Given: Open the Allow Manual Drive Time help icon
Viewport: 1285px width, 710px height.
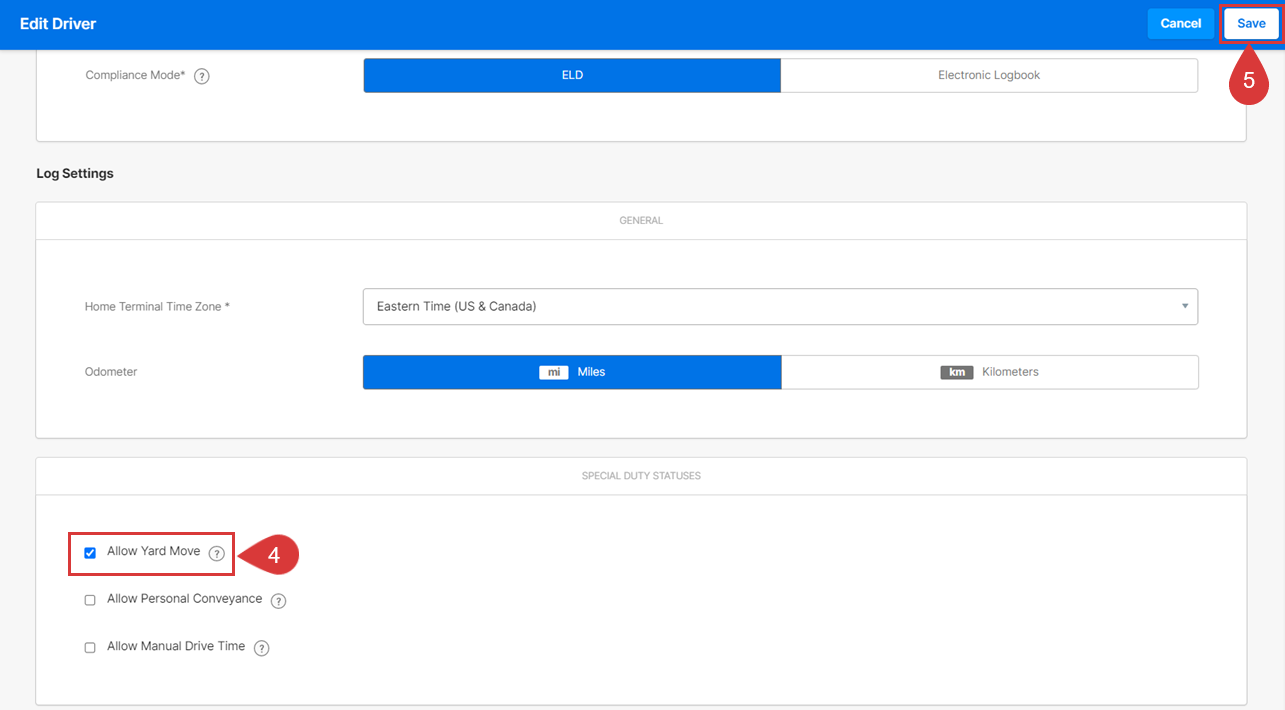Looking at the screenshot, I should tap(262, 648).
